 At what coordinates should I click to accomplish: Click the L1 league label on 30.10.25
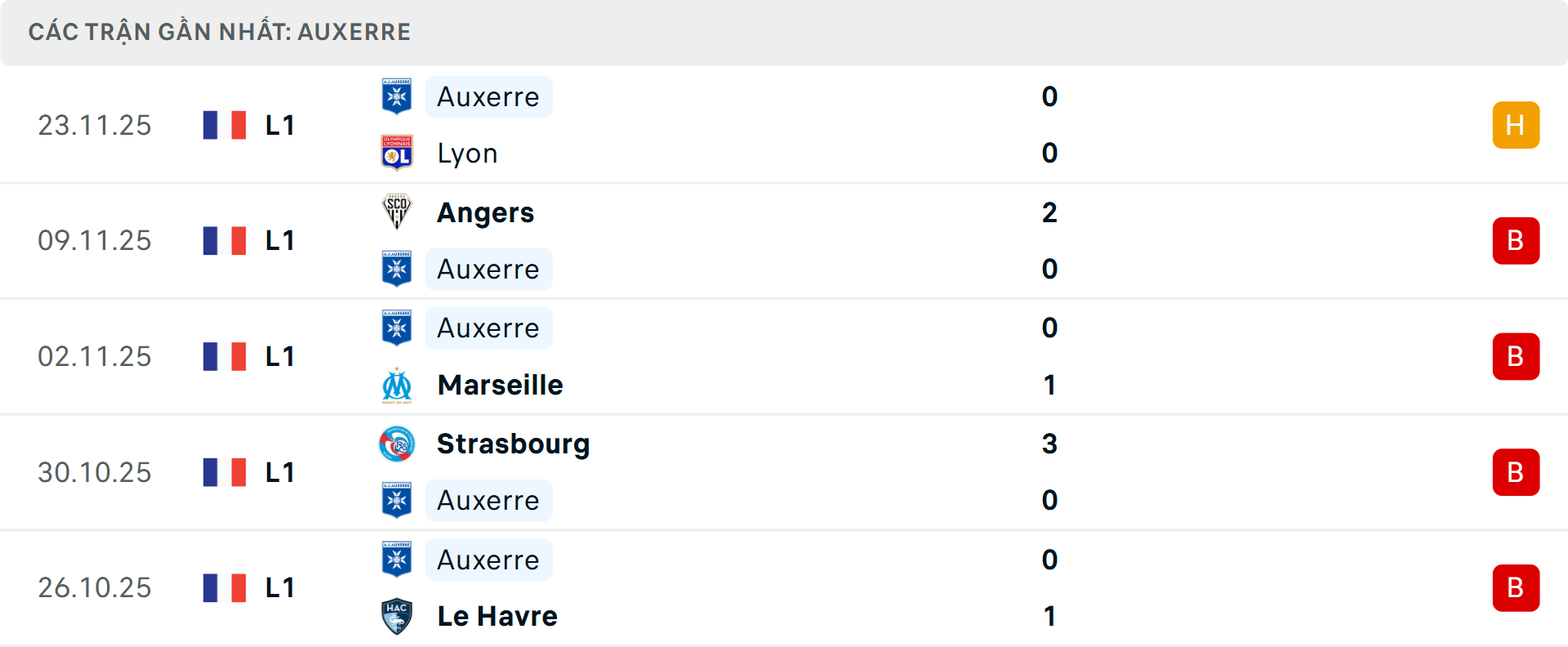point(279,473)
